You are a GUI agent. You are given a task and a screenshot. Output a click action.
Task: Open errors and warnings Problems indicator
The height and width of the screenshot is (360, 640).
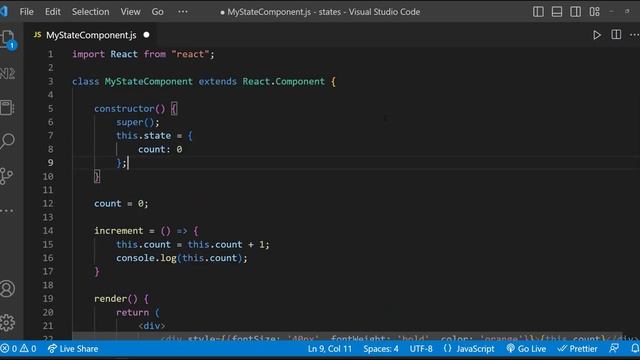click(x=18, y=349)
